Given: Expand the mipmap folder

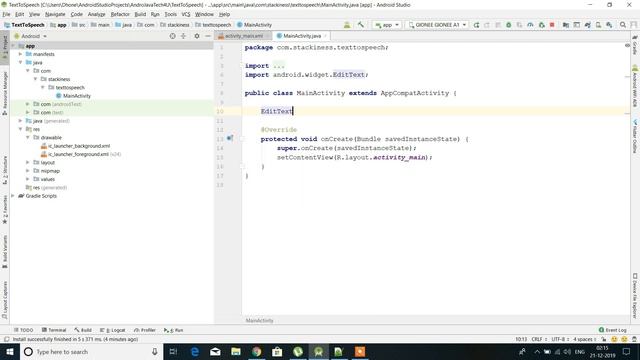Looking at the screenshot, I should coord(28,171).
